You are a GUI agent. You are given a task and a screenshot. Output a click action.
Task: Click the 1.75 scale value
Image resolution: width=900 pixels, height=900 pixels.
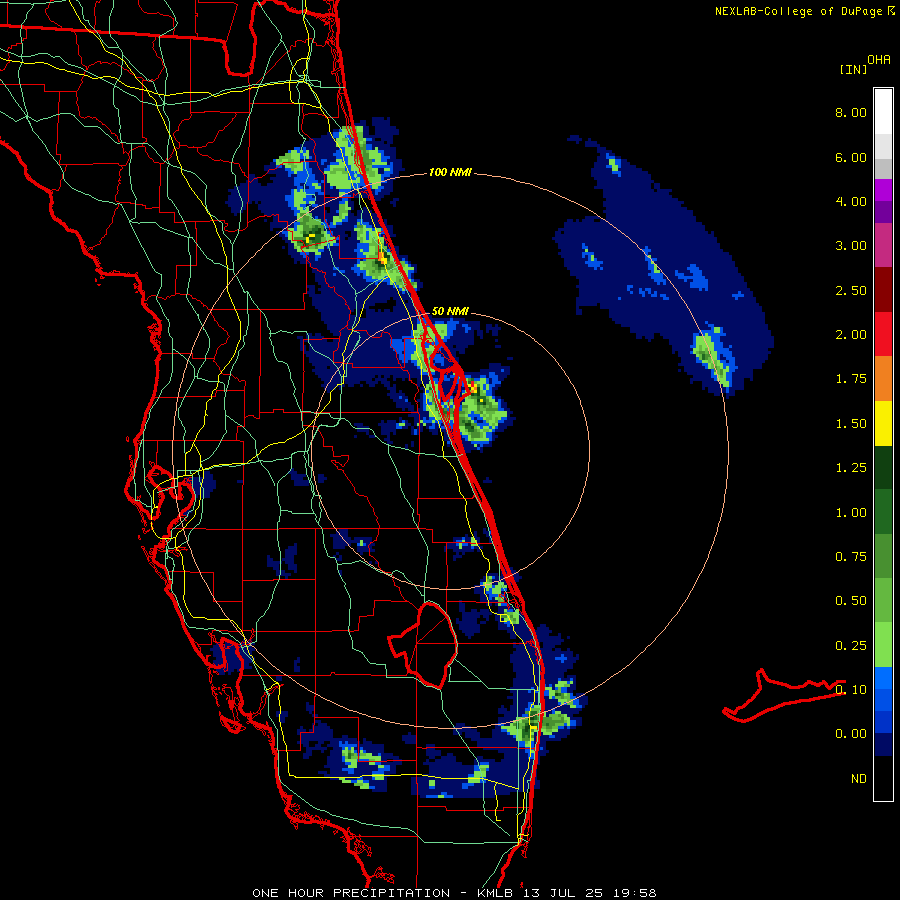(851, 379)
